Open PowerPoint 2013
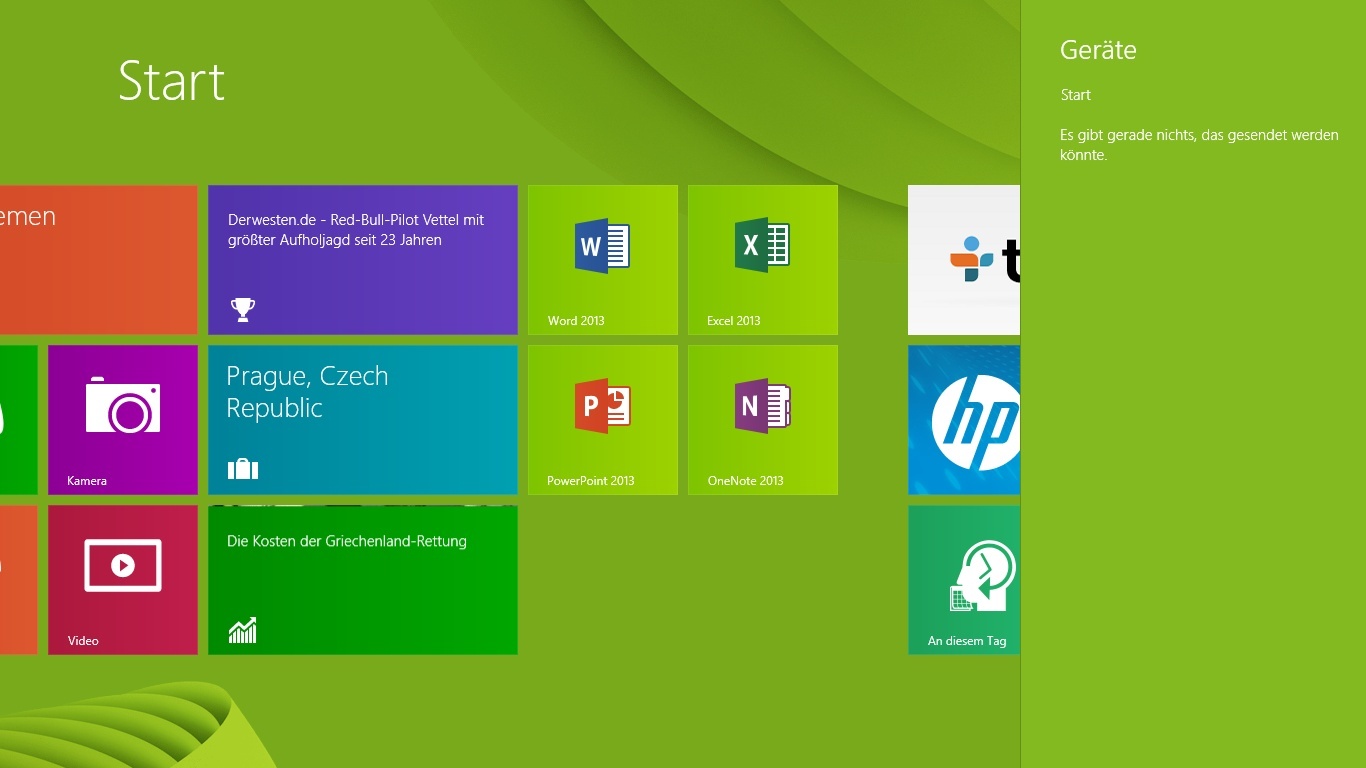This screenshot has width=1366, height=768. point(602,420)
